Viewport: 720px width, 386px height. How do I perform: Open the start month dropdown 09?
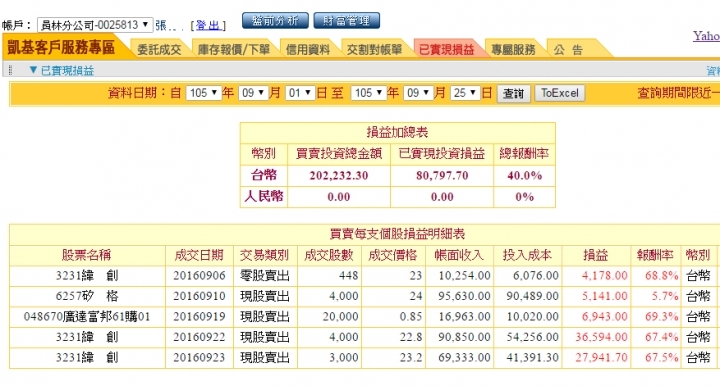[x=253, y=93]
